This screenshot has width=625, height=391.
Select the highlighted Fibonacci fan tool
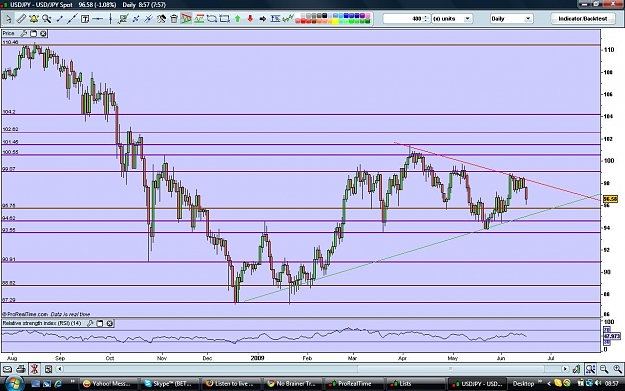tap(186, 19)
